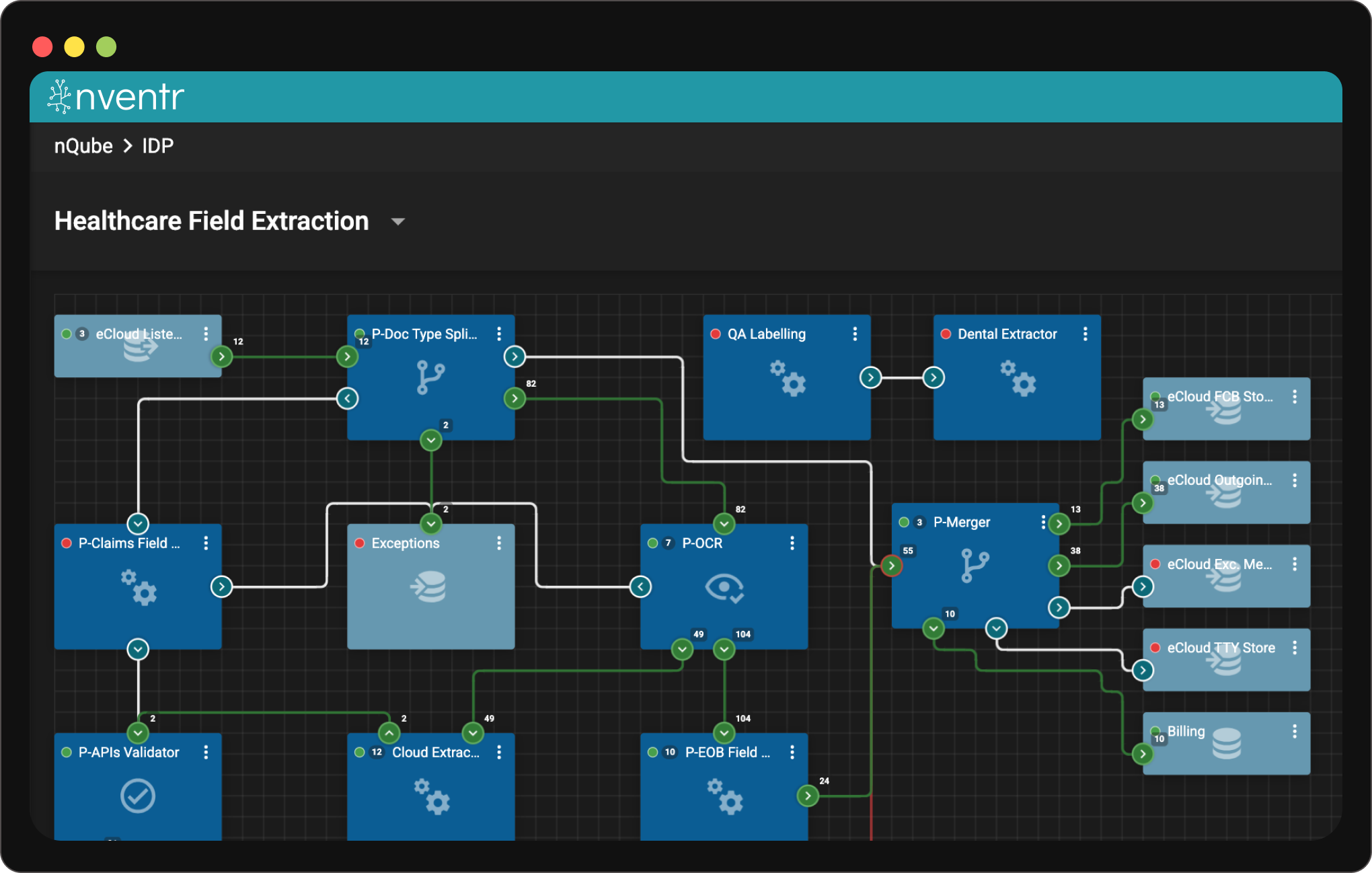Viewport: 1372px width, 873px height.
Task: Click the nventr logo
Action: click(x=116, y=97)
